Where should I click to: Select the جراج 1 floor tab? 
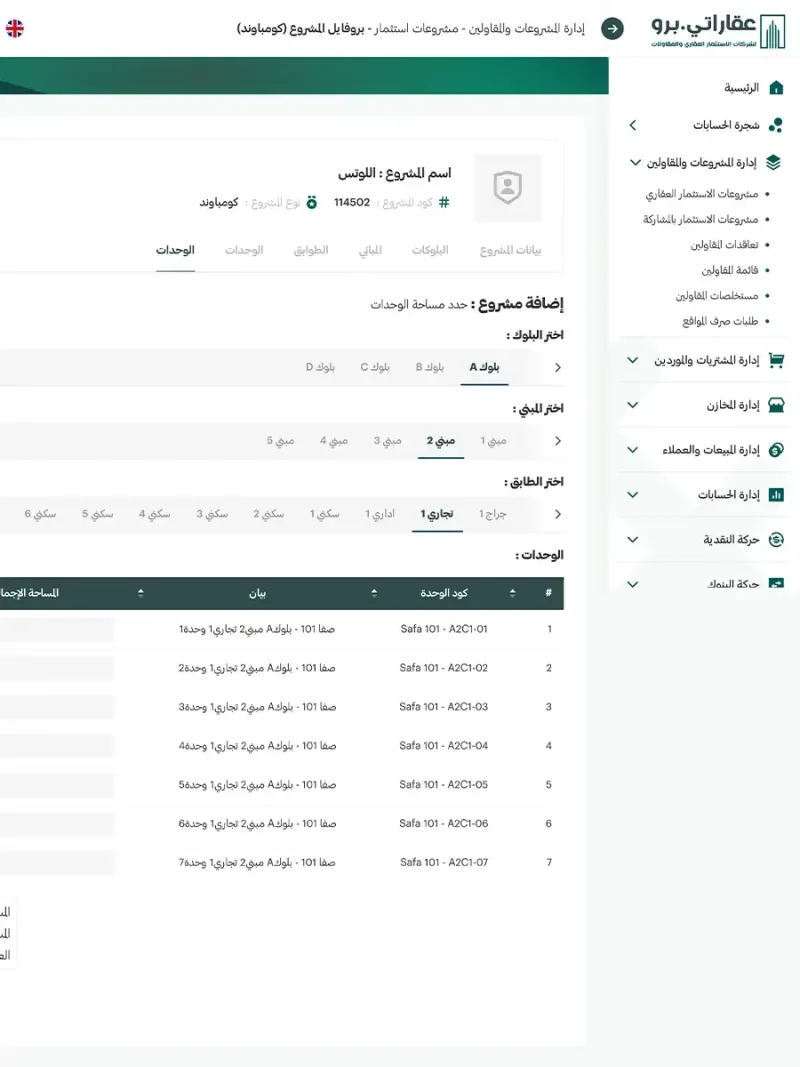coord(493,514)
